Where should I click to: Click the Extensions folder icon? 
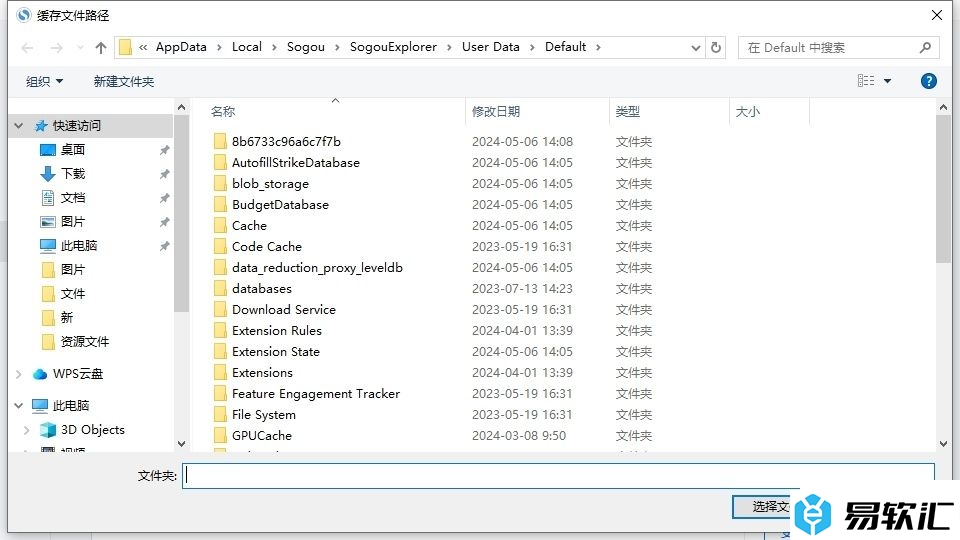220,372
